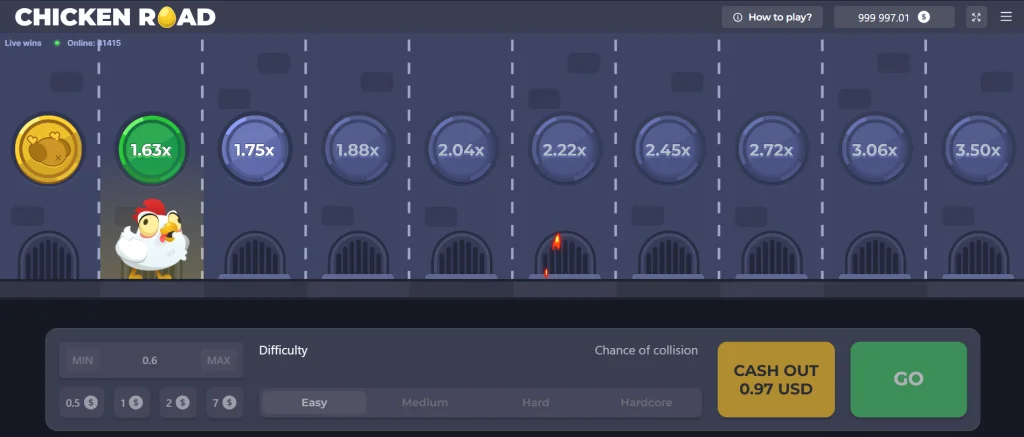This screenshot has width=1024, height=437.
Task: Click the 3.06x multiplier coin
Action: 874,150
